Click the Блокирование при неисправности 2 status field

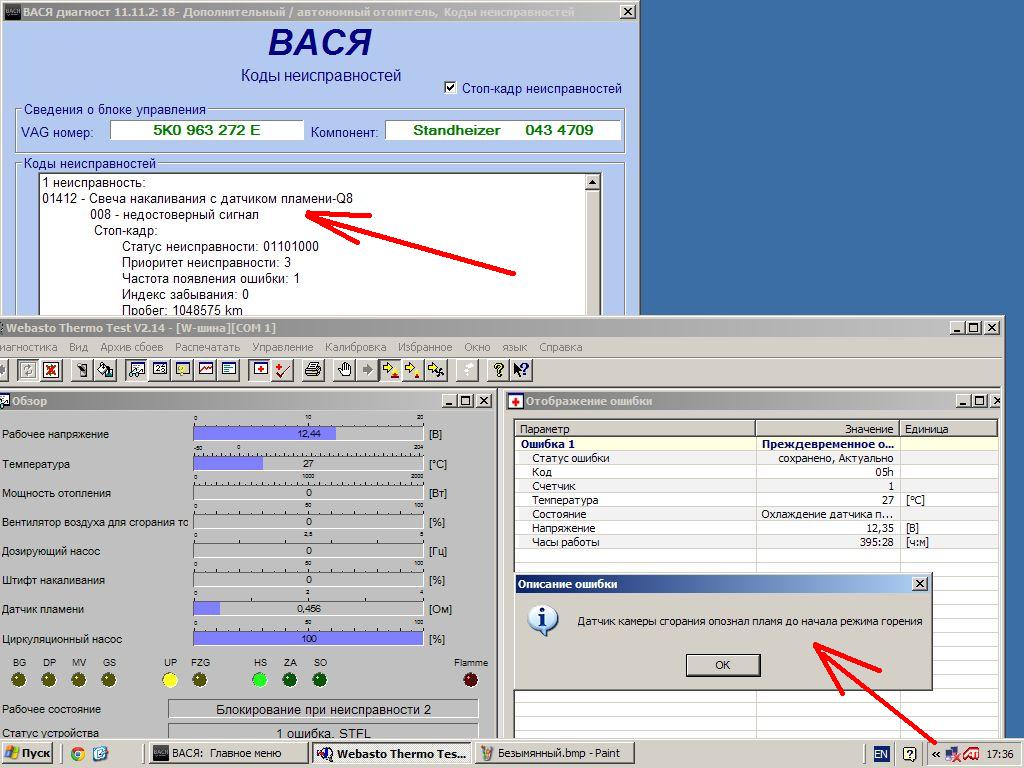tap(323, 709)
